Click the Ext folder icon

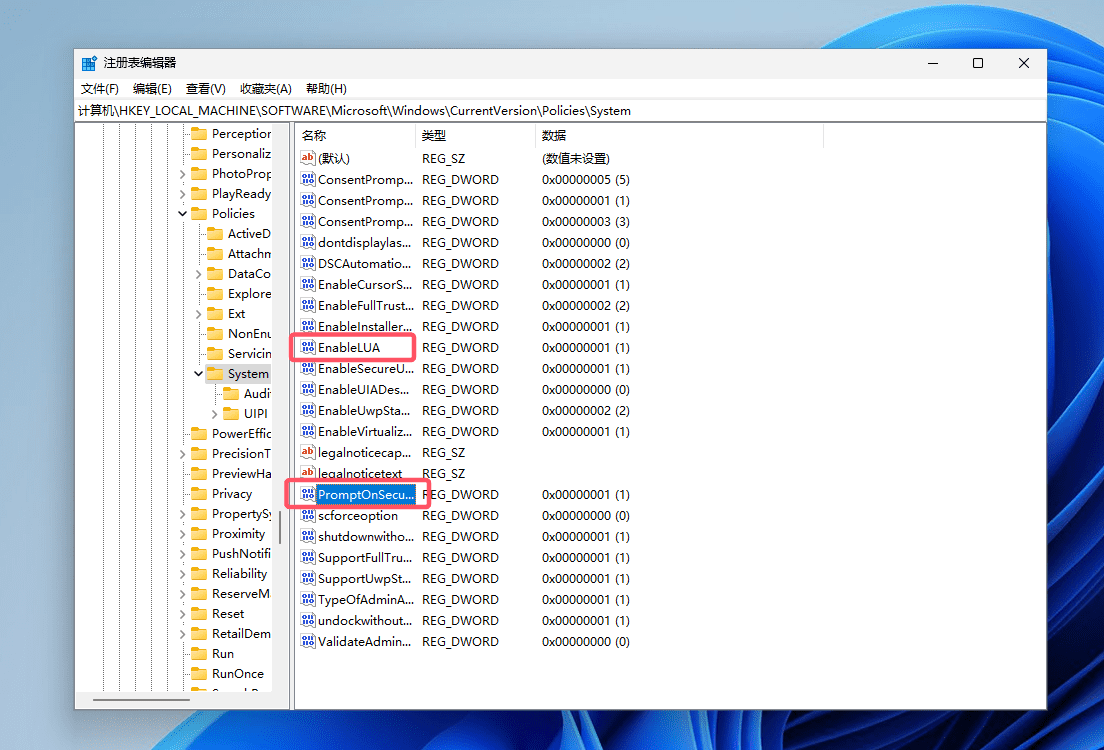[215, 313]
